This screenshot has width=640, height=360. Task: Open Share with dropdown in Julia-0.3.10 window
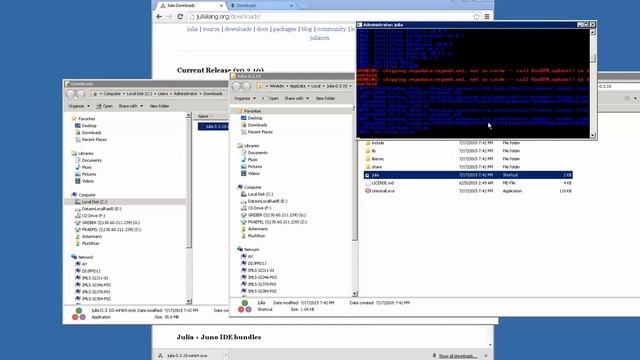(x=297, y=98)
